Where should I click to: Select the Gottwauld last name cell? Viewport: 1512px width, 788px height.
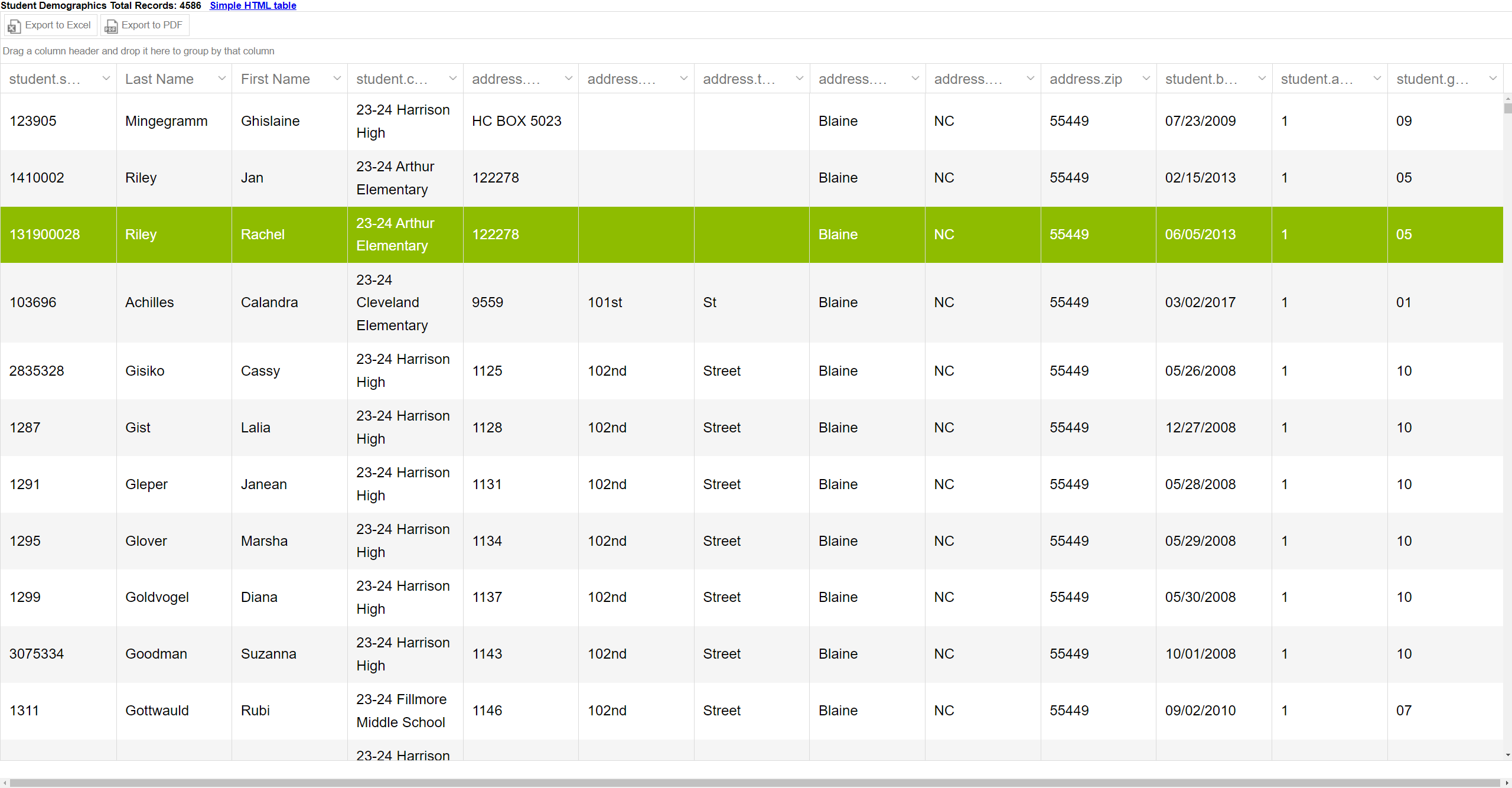[174, 711]
